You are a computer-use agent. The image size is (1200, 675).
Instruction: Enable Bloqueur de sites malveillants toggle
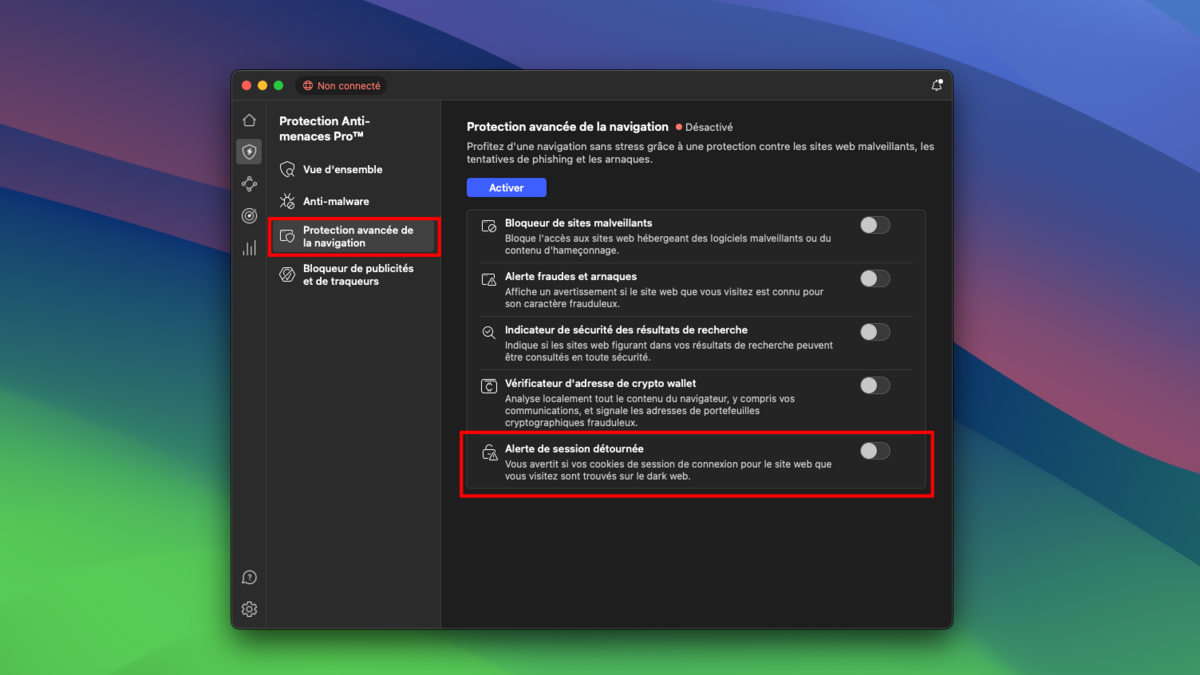(x=874, y=225)
